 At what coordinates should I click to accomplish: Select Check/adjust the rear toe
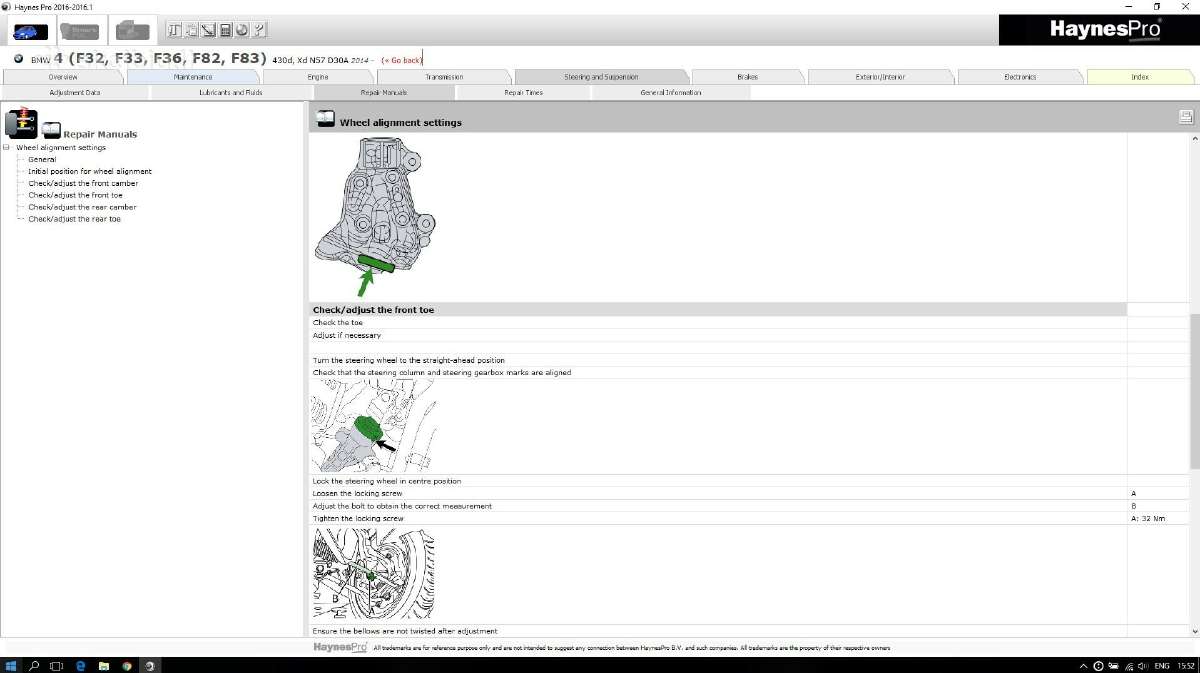point(74,219)
